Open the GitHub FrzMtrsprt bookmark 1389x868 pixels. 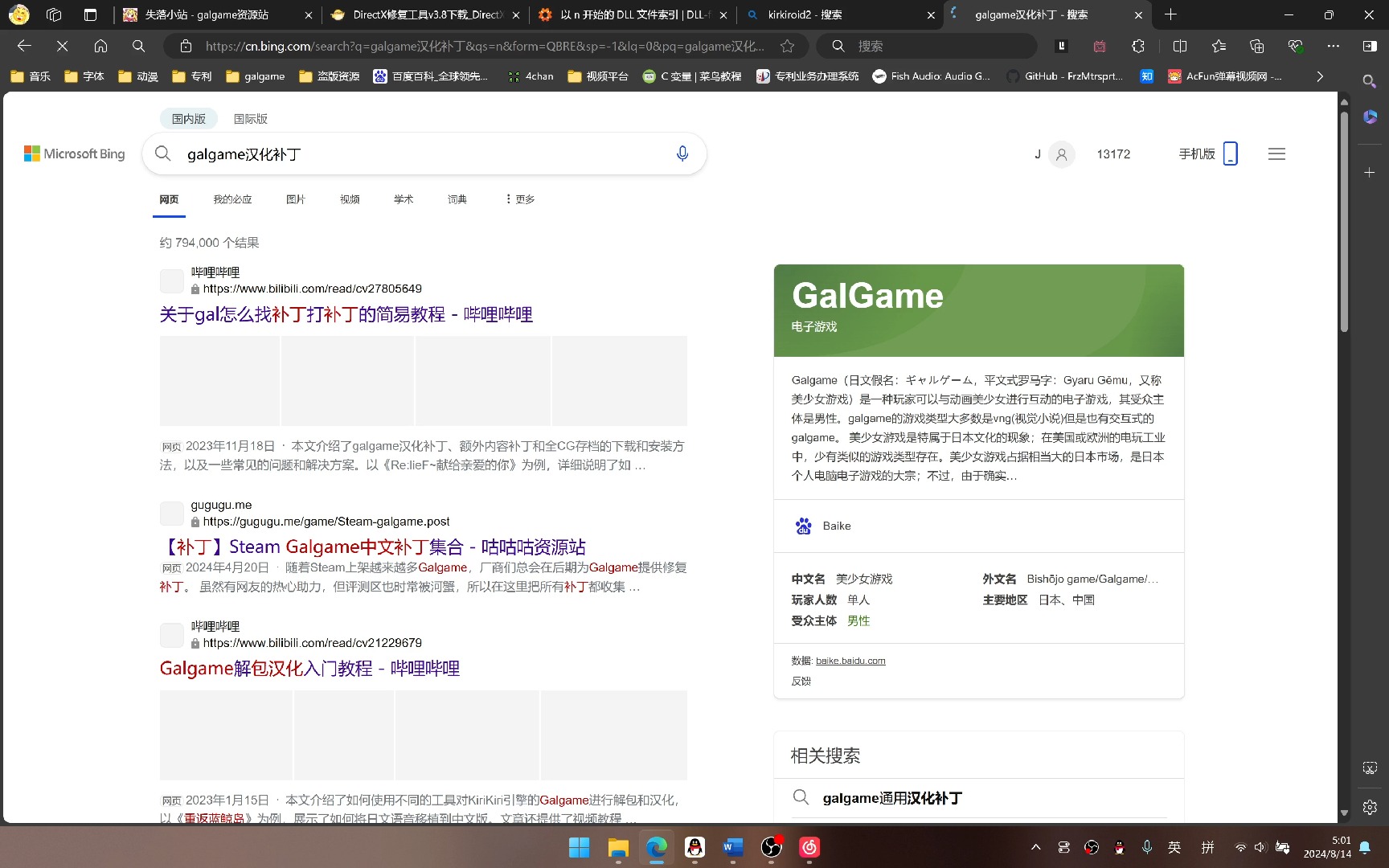tap(1064, 76)
